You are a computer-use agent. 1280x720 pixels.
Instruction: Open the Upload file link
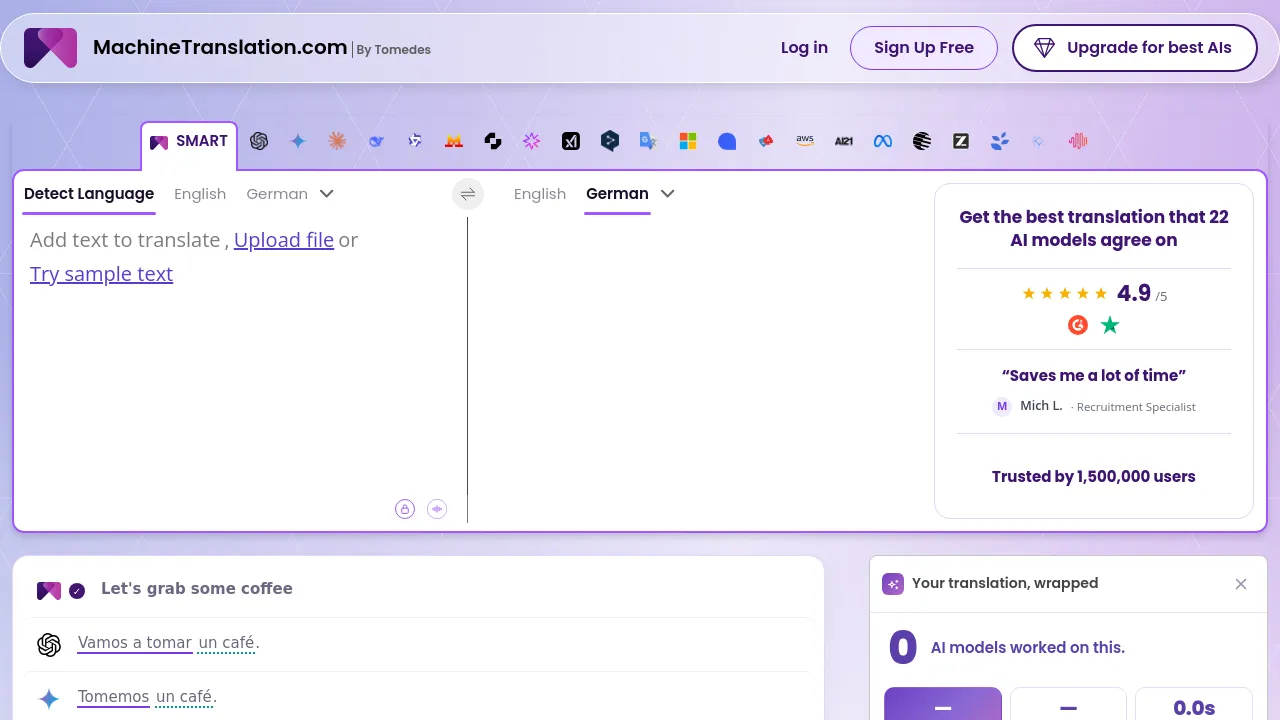tap(284, 240)
